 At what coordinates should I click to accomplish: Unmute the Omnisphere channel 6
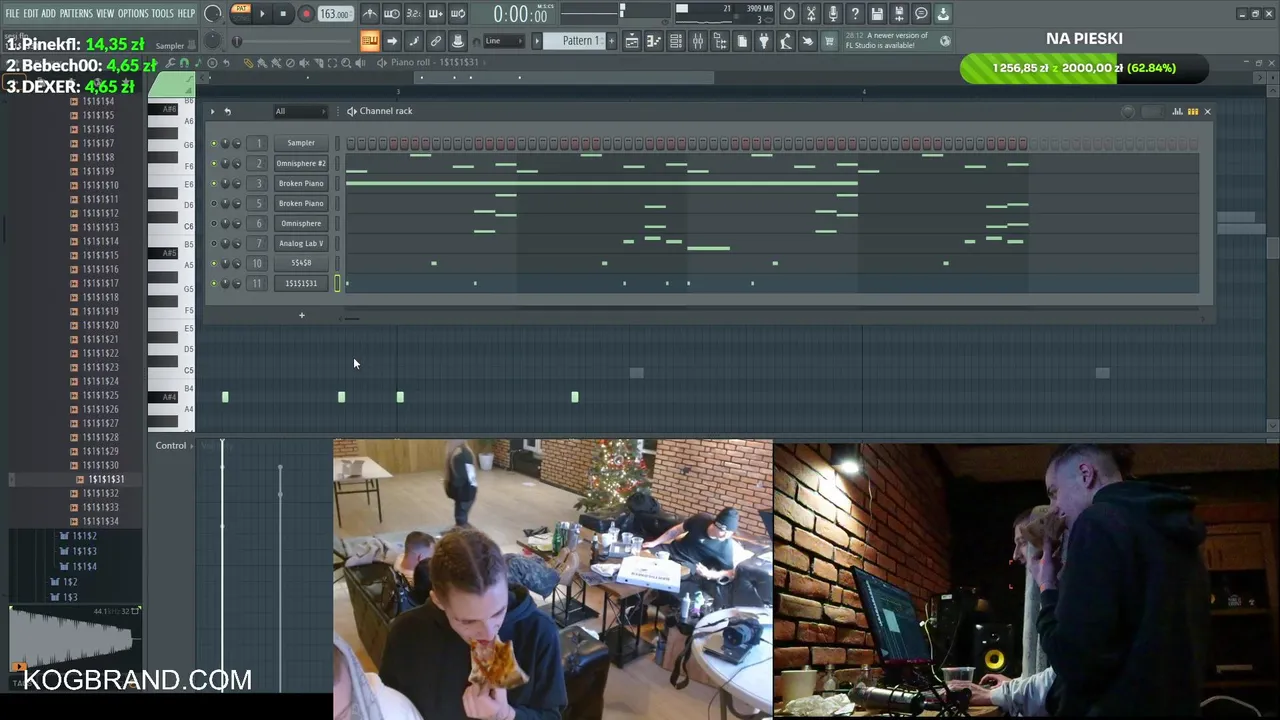point(213,223)
